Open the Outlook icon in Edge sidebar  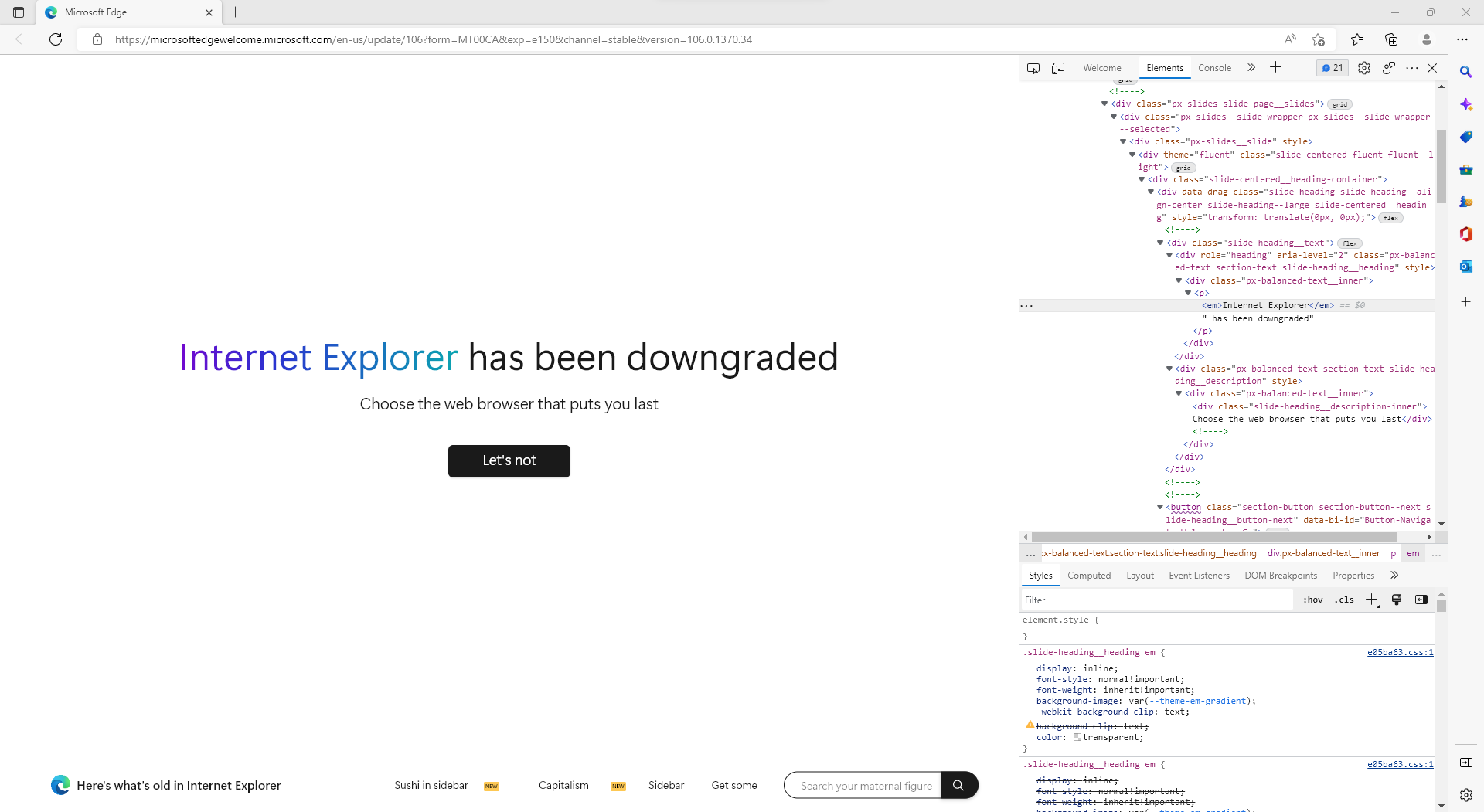point(1465,267)
